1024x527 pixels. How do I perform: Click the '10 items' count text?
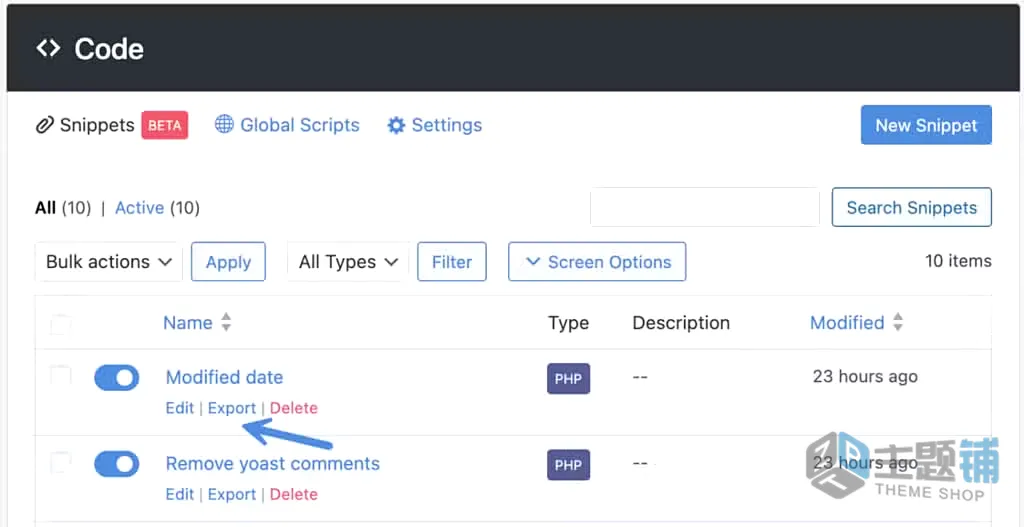958,261
